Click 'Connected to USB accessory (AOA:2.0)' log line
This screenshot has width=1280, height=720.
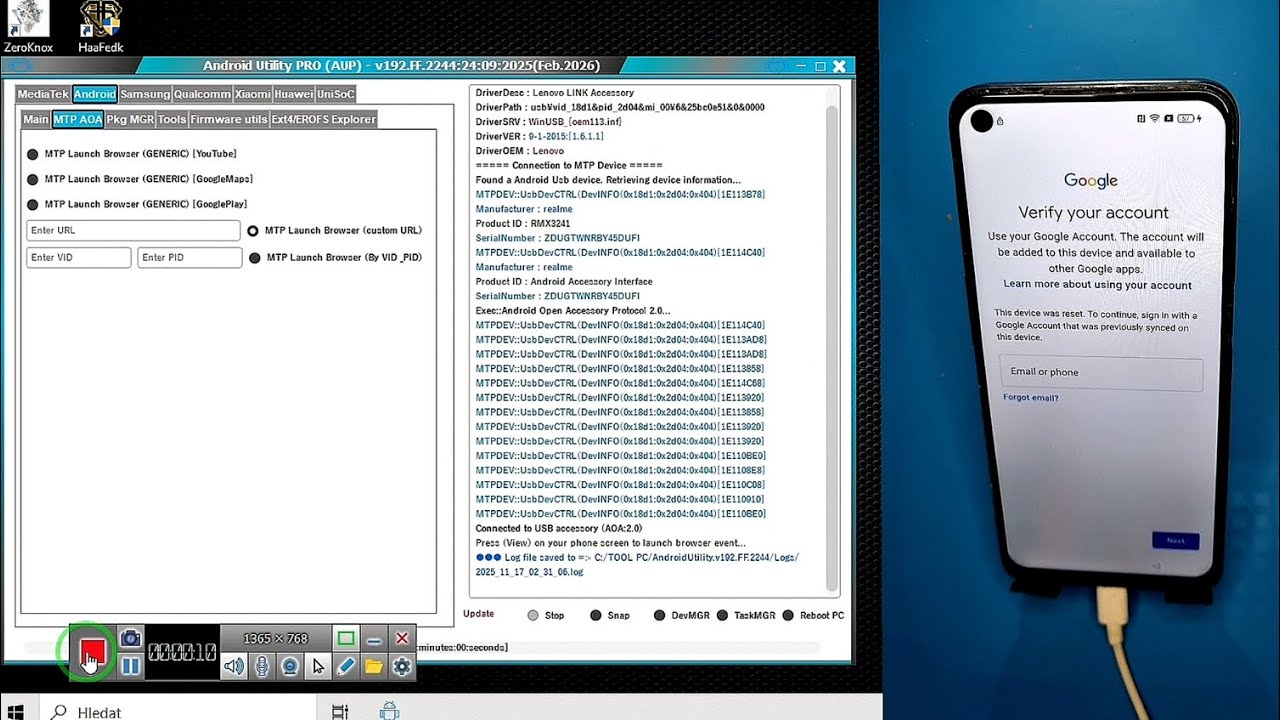(559, 528)
